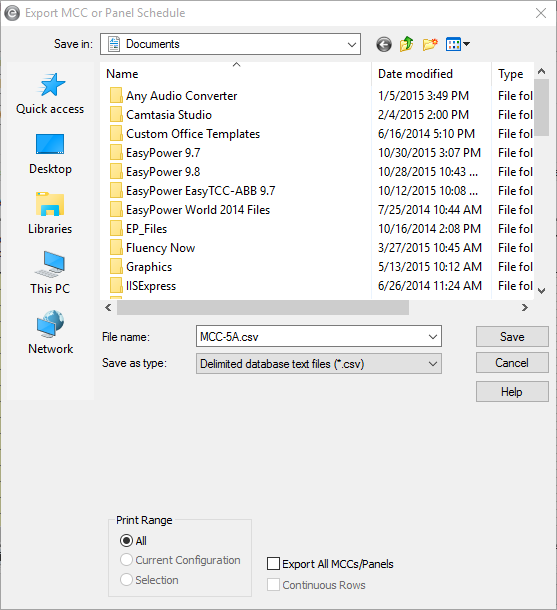Click the Save button

pyautogui.click(x=512, y=337)
